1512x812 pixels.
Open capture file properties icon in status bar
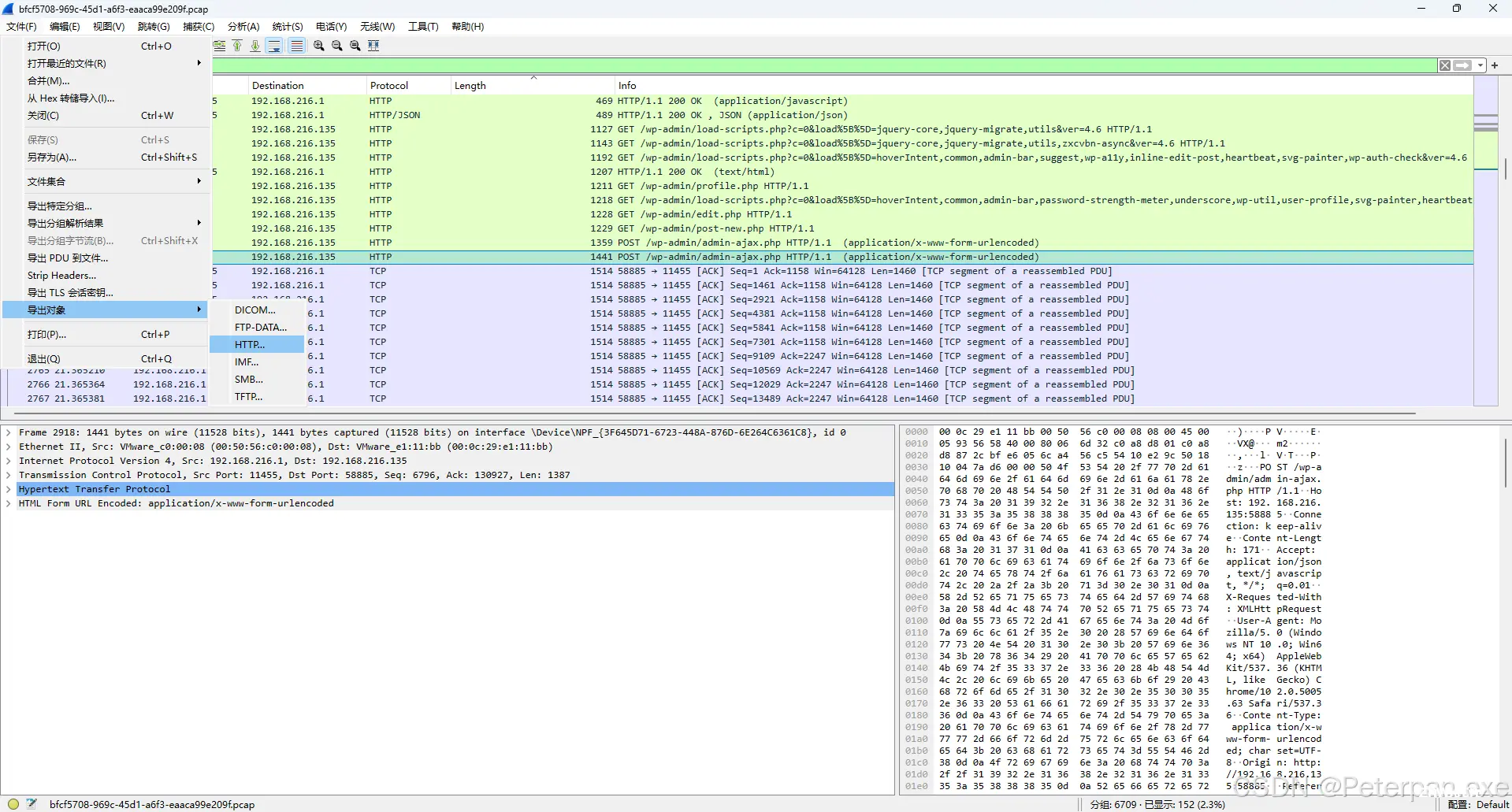pyautogui.click(x=32, y=804)
